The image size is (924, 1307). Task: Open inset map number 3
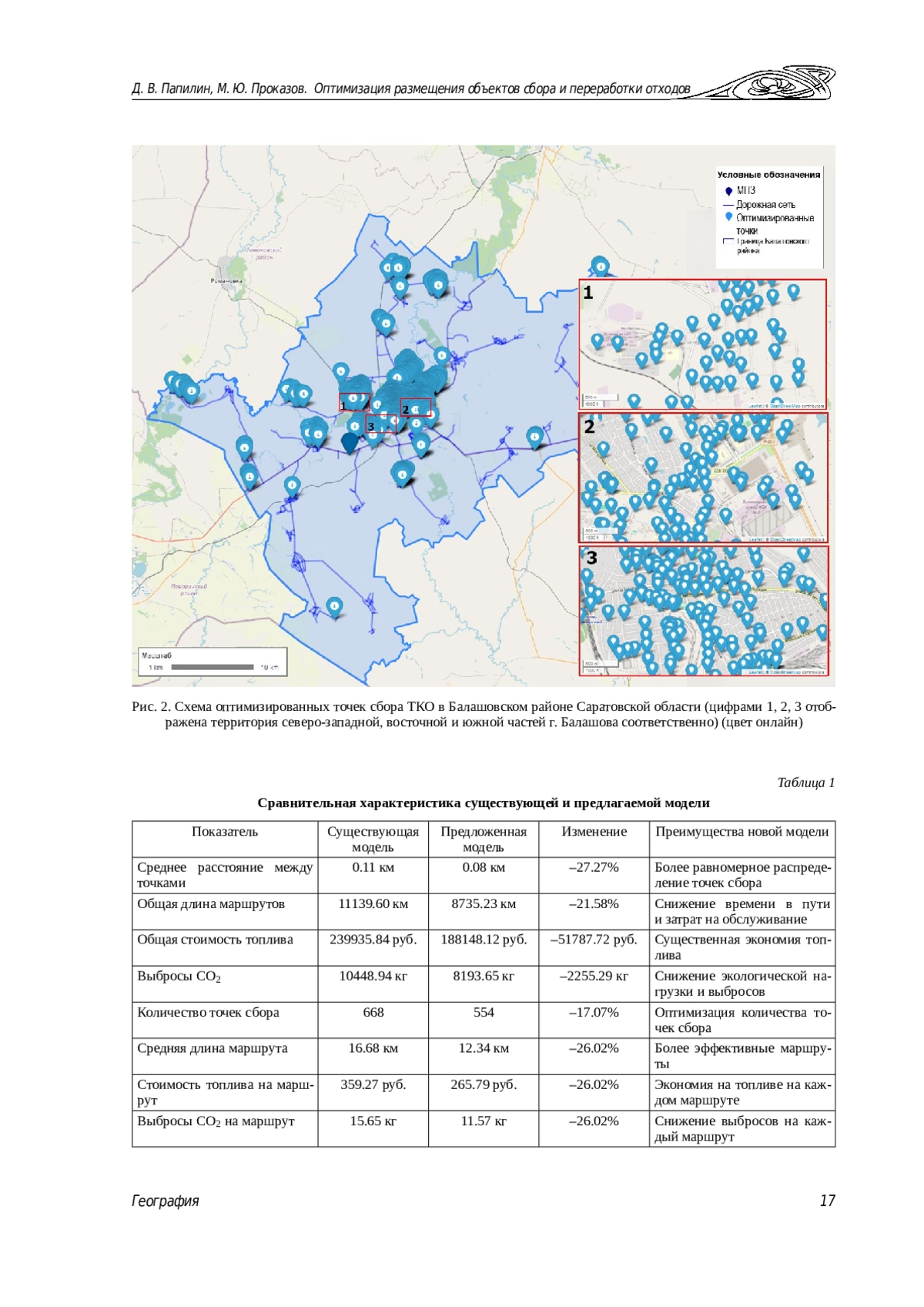pyautogui.click(x=702, y=611)
